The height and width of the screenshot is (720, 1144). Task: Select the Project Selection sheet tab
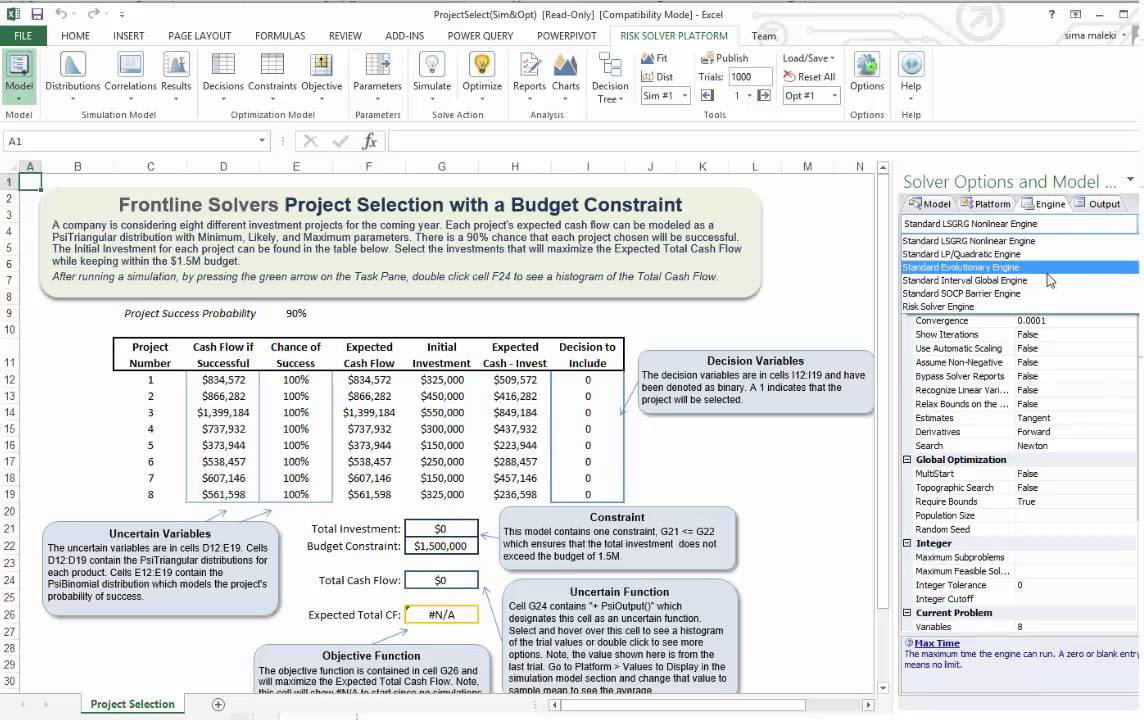pyautogui.click(x=132, y=704)
